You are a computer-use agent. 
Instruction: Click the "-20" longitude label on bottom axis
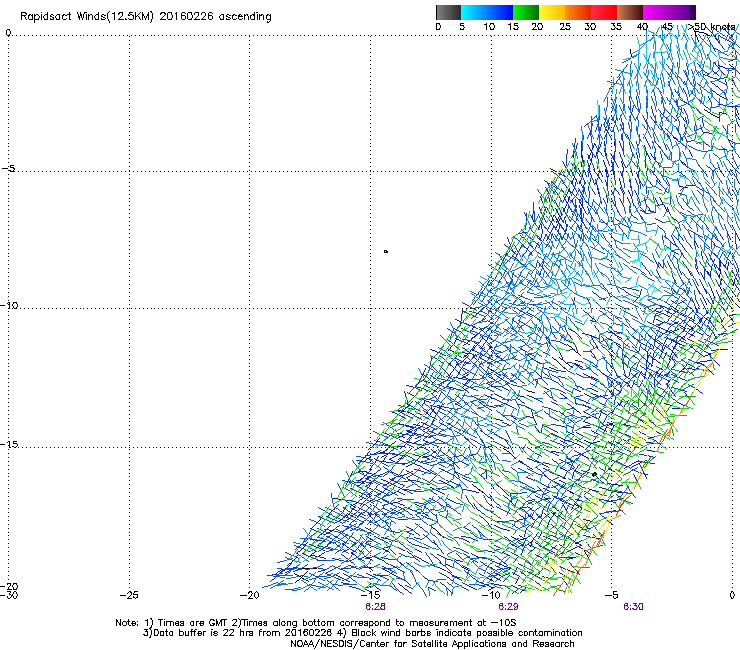click(250, 595)
